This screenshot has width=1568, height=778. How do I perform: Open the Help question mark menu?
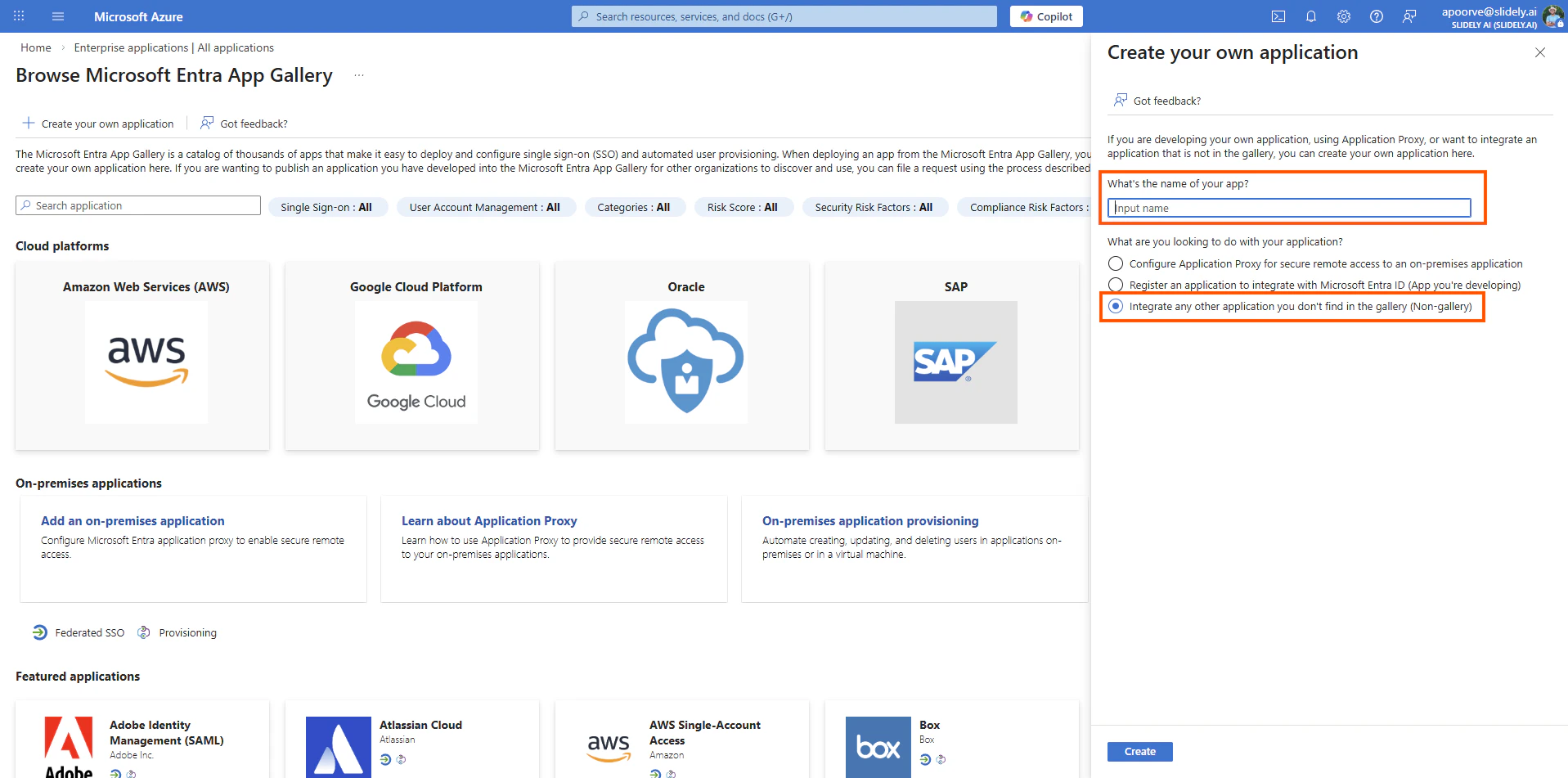tap(1377, 16)
